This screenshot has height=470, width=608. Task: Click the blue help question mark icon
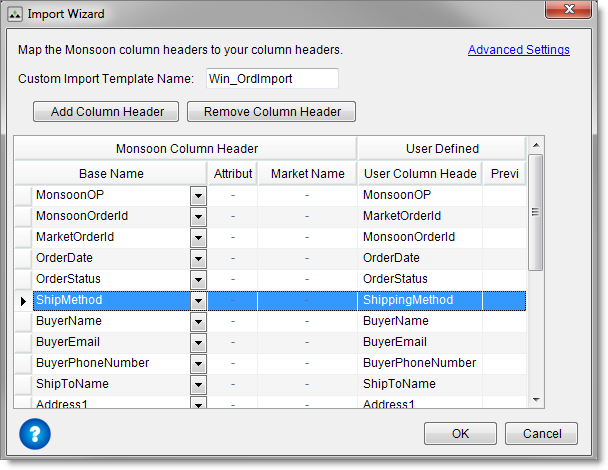[x=35, y=435]
